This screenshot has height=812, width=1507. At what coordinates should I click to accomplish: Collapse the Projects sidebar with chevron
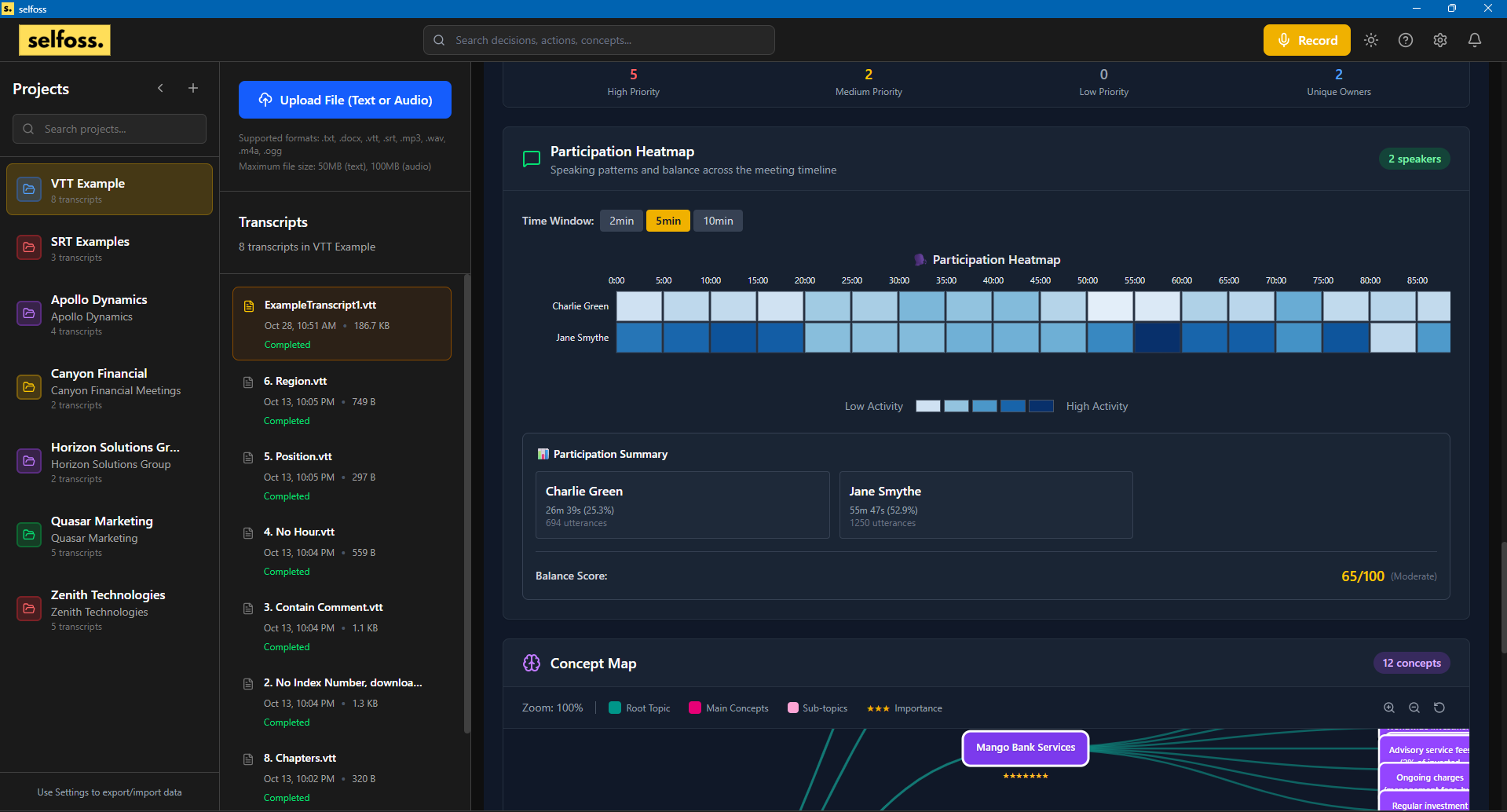[x=160, y=88]
